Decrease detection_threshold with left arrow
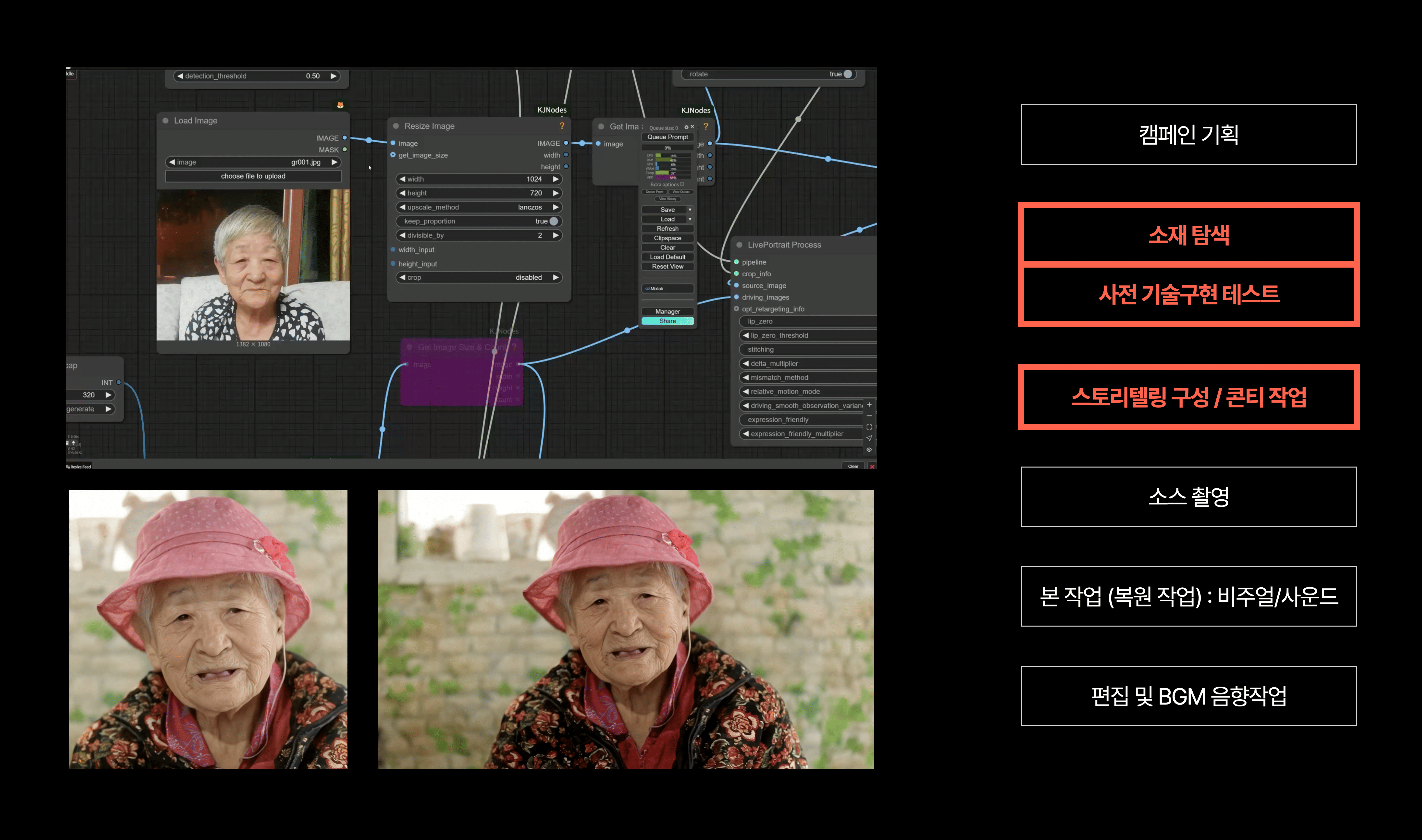1422x840 pixels. point(180,76)
